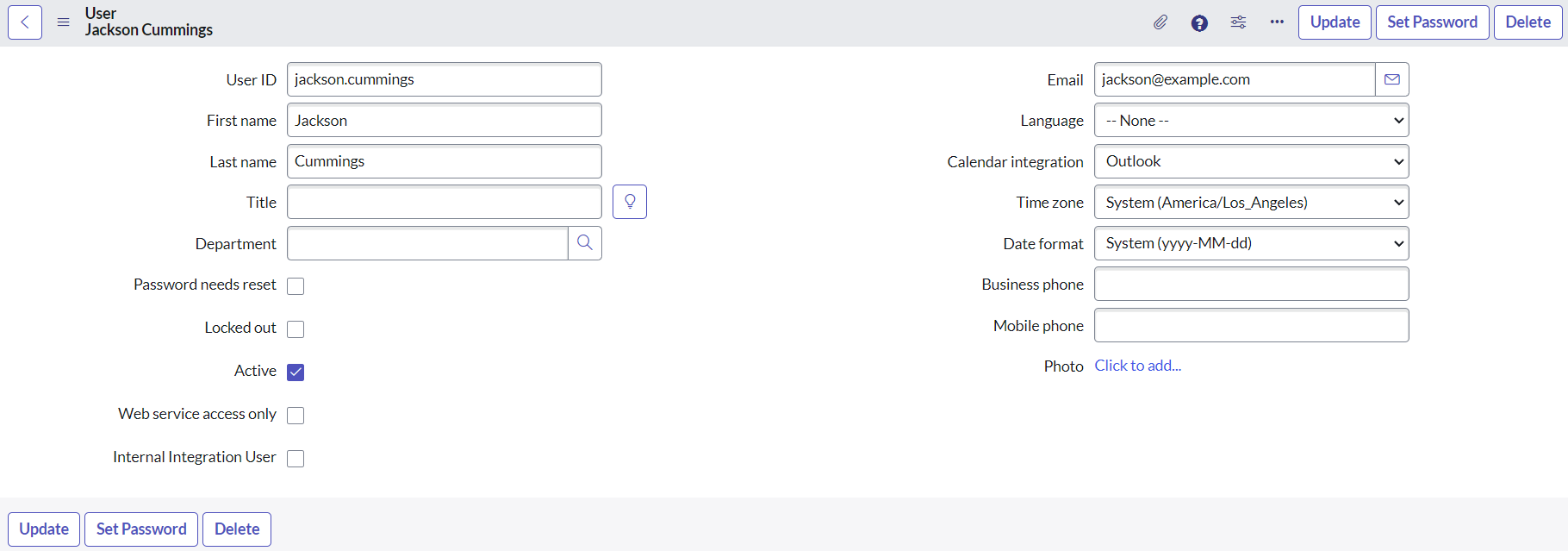Open the help question mark icon

(x=1199, y=23)
